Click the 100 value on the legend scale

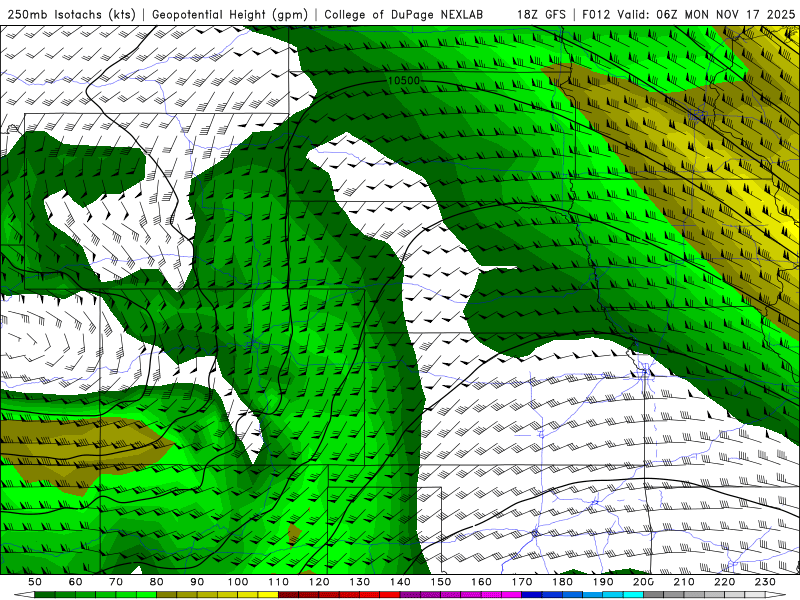(238, 582)
